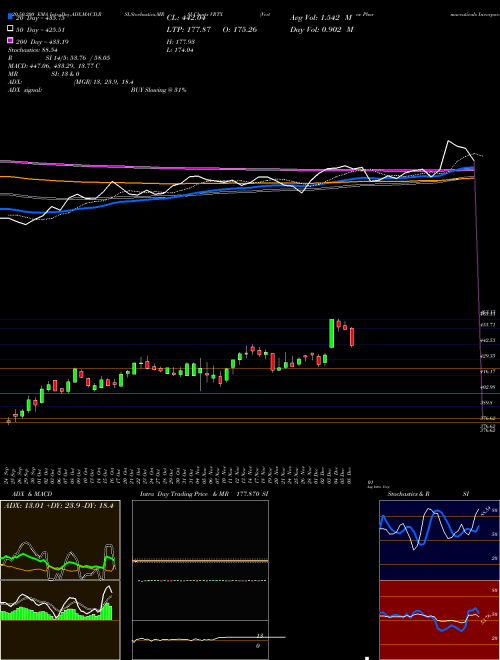Select the '200 Day - 433.19' legend text
This screenshot has height=660, width=500.
[42, 42]
